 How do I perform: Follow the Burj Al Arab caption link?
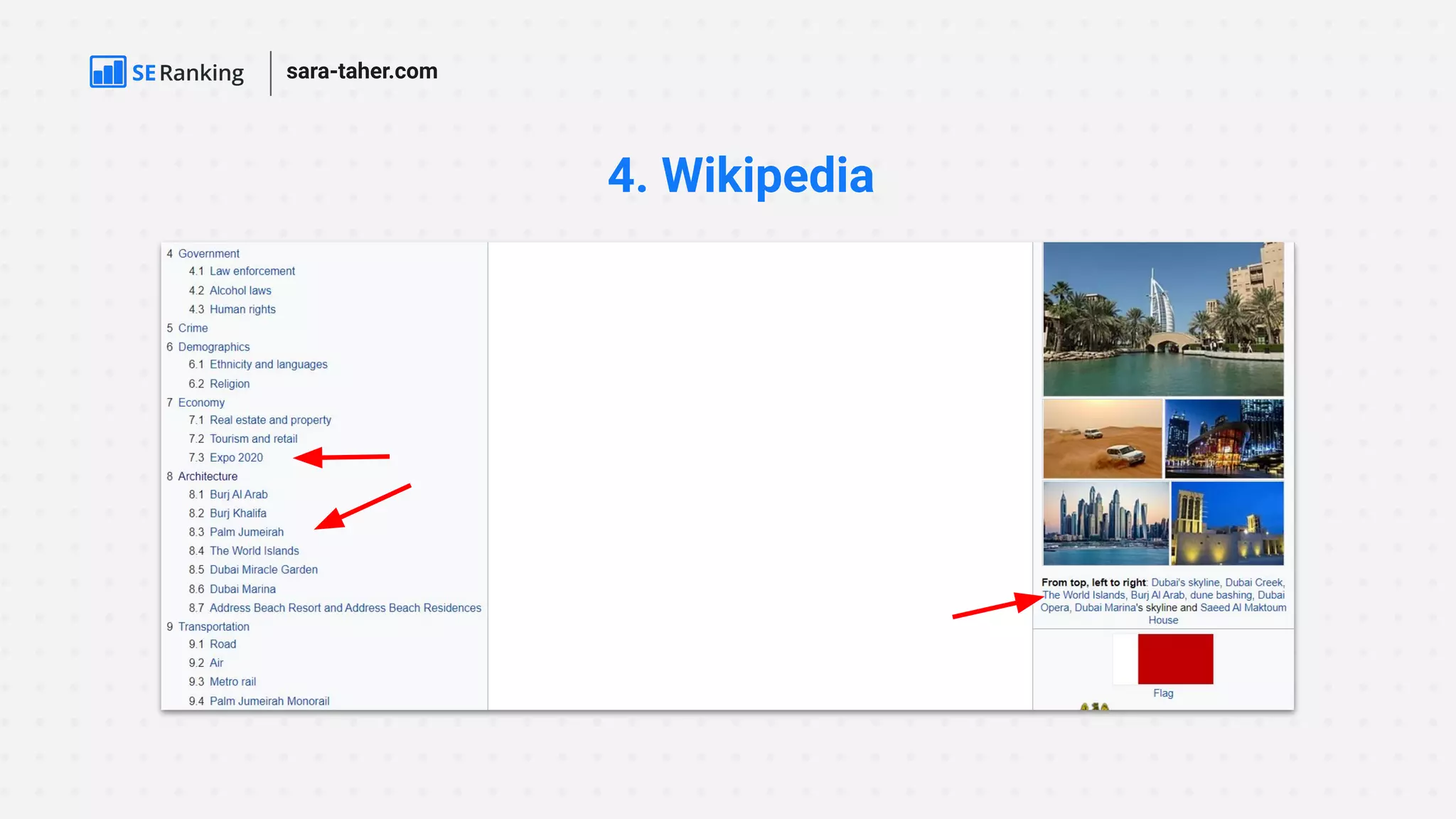[1157, 595]
